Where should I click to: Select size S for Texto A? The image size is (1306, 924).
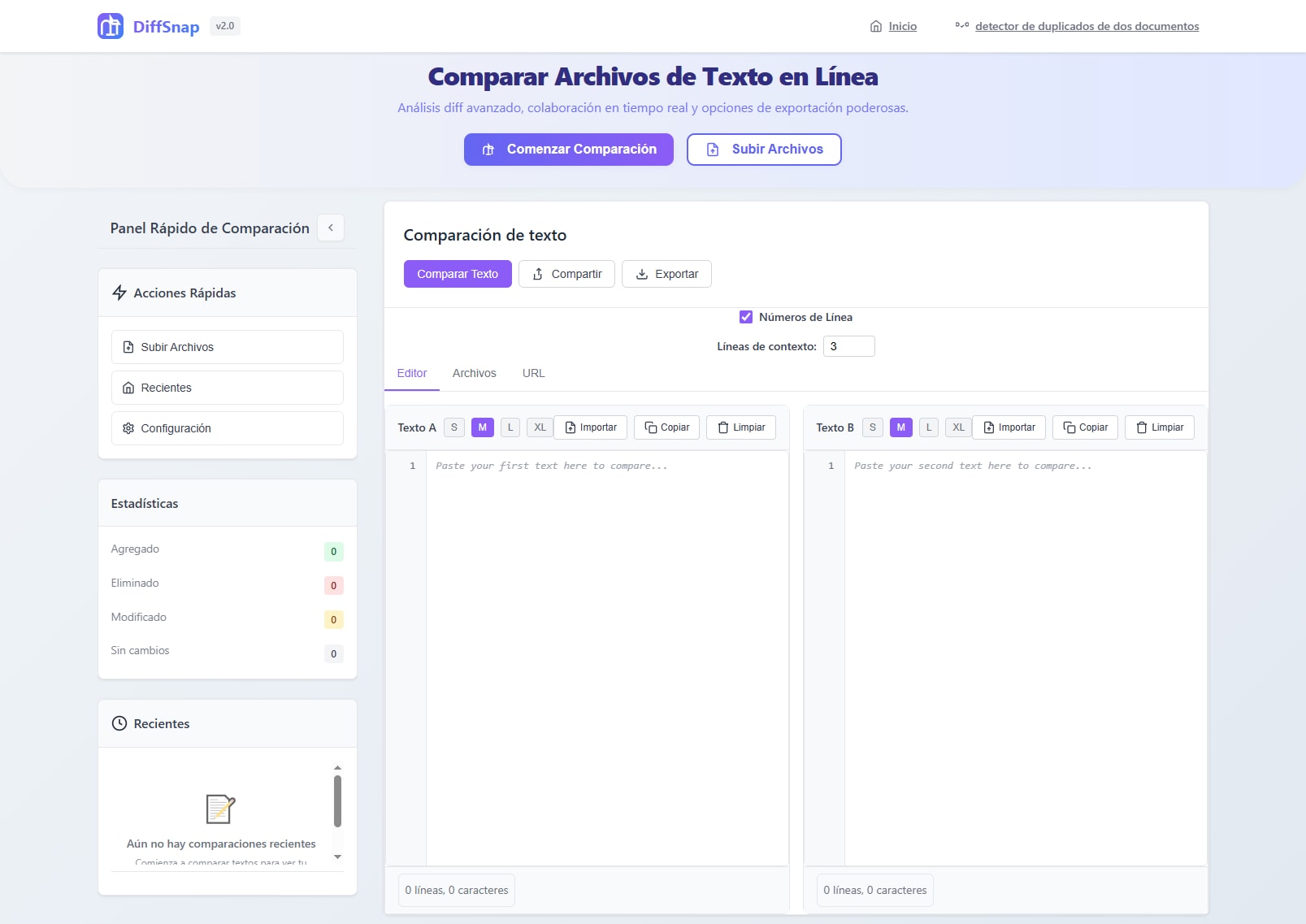click(453, 427)
